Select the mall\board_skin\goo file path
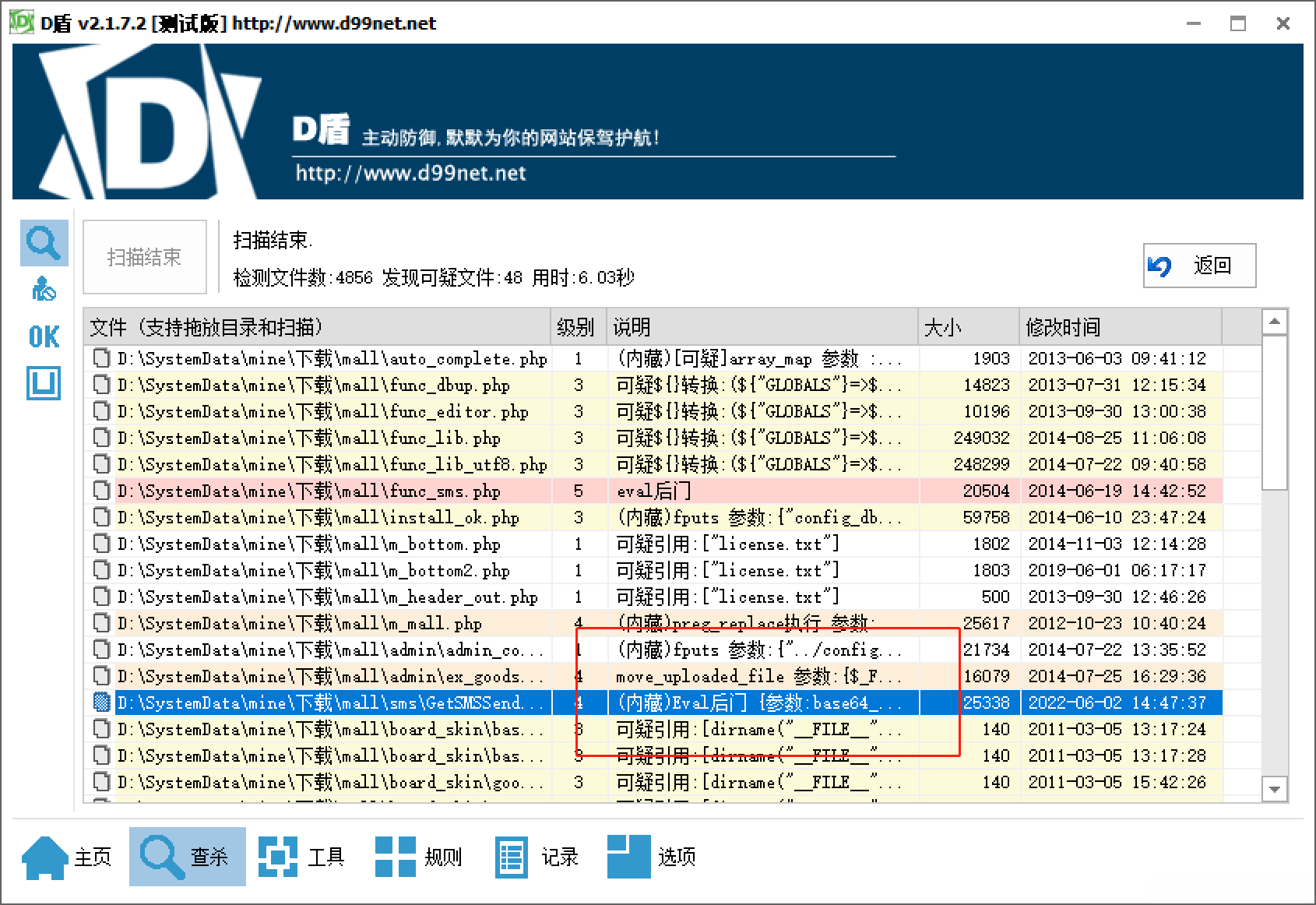1316x905 pixels. coord(331,782)
